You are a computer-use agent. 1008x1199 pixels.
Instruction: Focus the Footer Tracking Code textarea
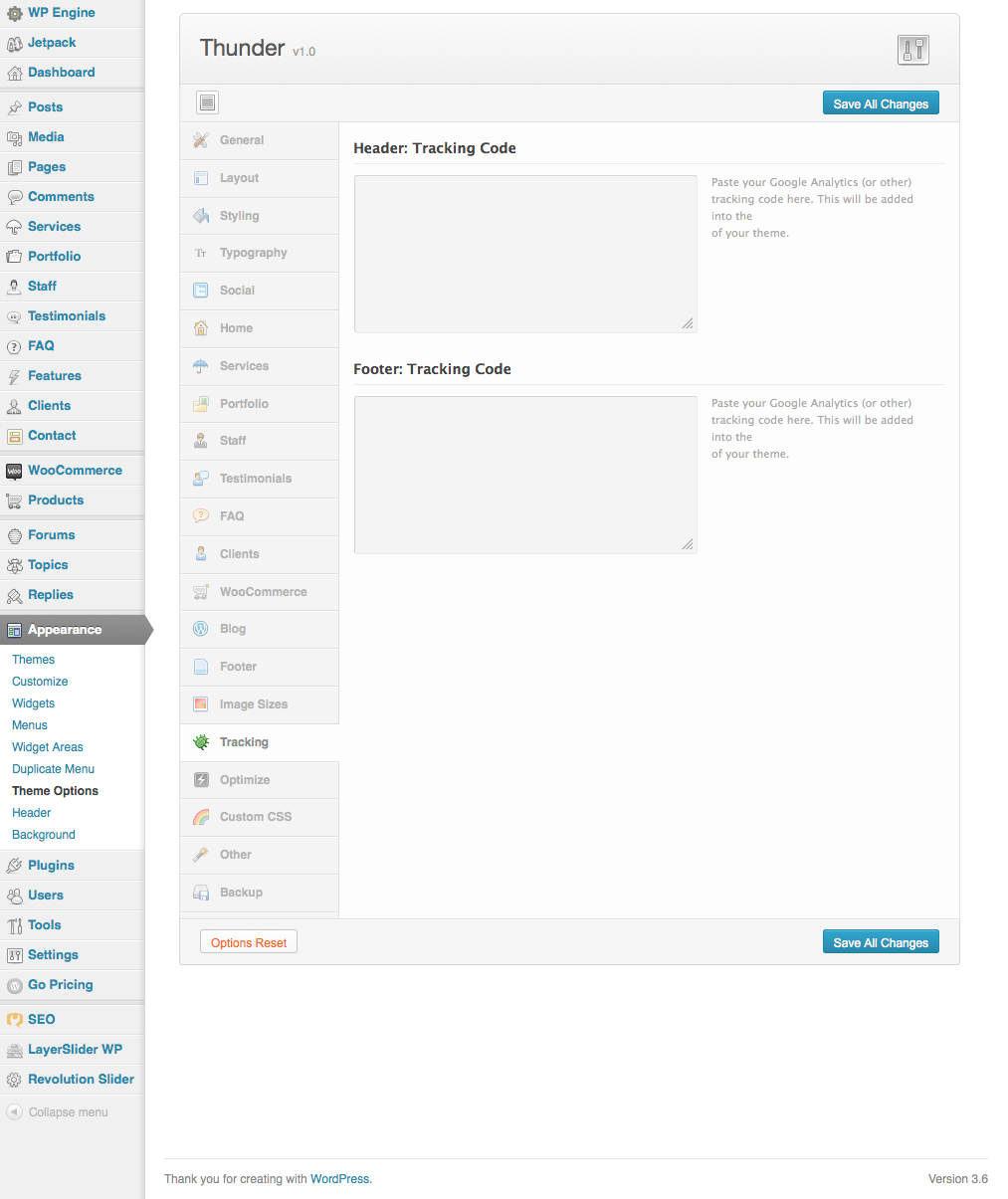pos(525,475)
